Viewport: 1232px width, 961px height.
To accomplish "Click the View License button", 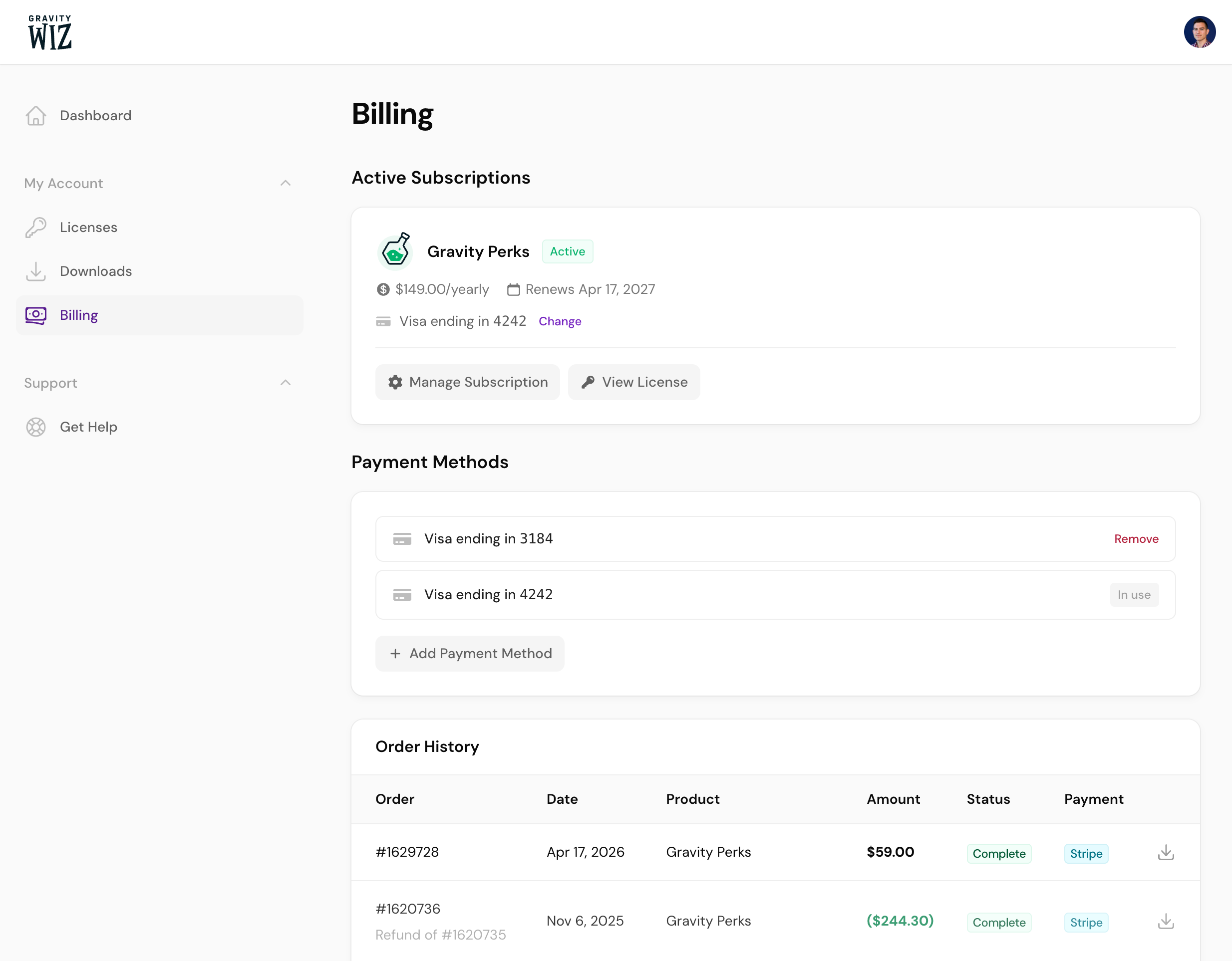I will (x=634, y=382).
